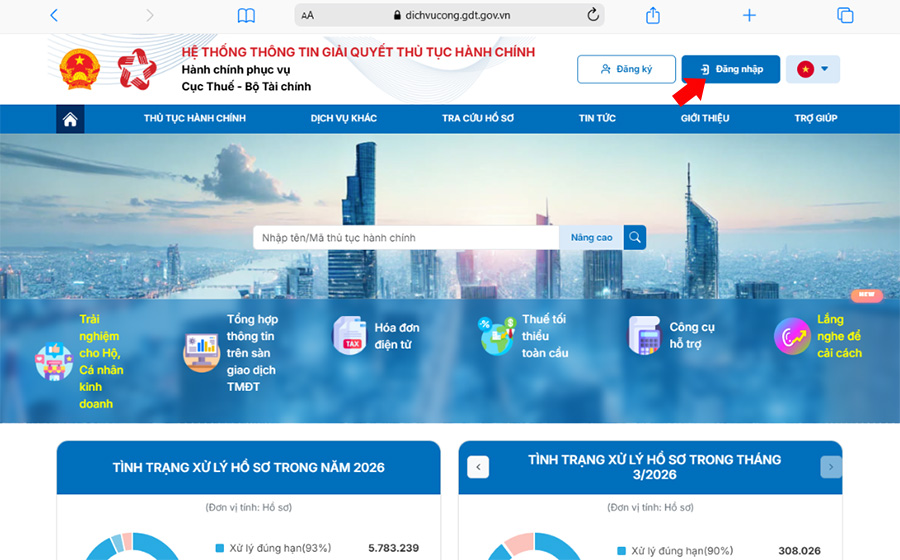Click the magnifier search button
This screenshot has width=900, height=560.
(x=635, y=237)
